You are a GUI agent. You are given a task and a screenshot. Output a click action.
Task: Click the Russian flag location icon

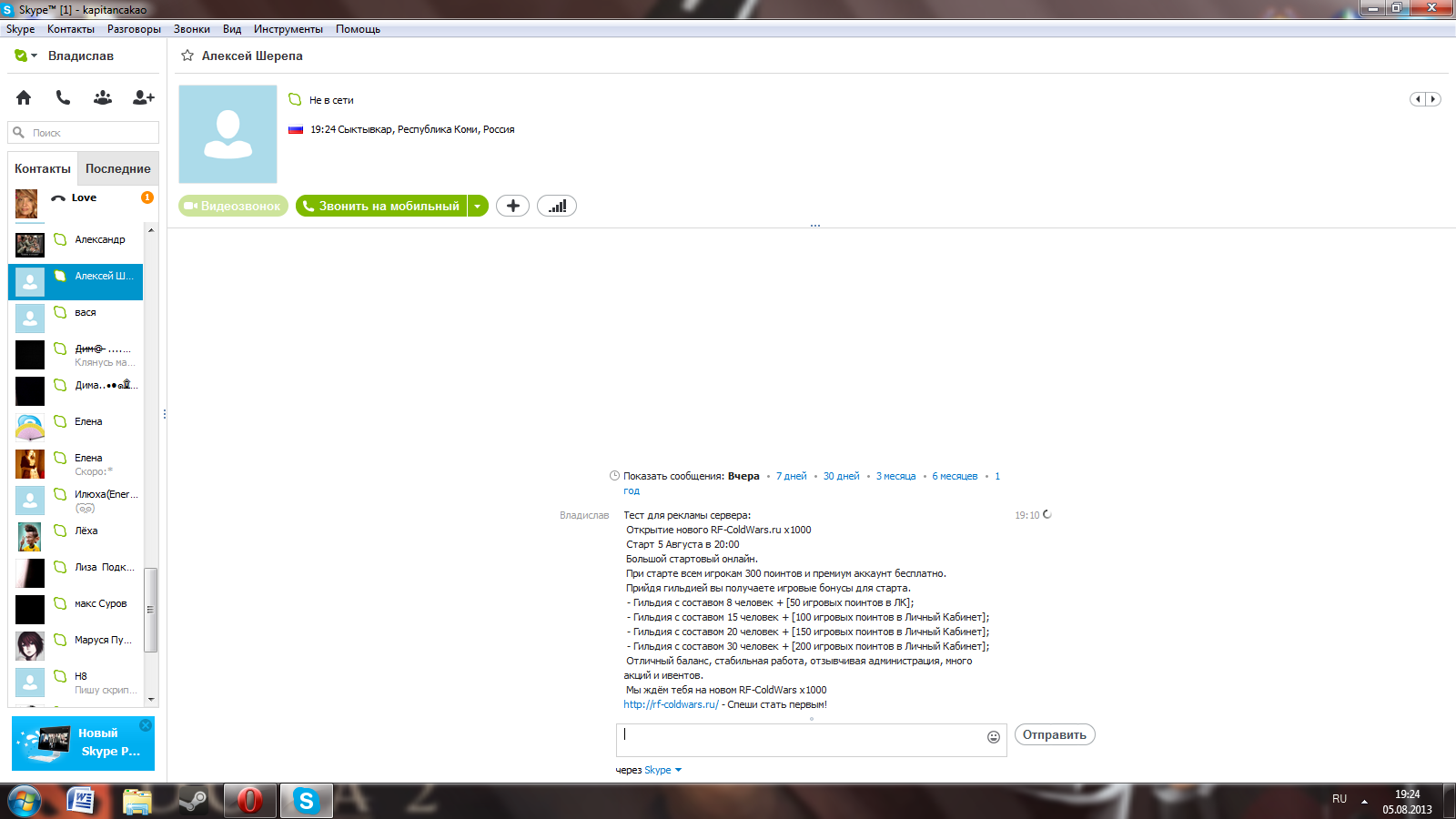[x=296, y=129]
